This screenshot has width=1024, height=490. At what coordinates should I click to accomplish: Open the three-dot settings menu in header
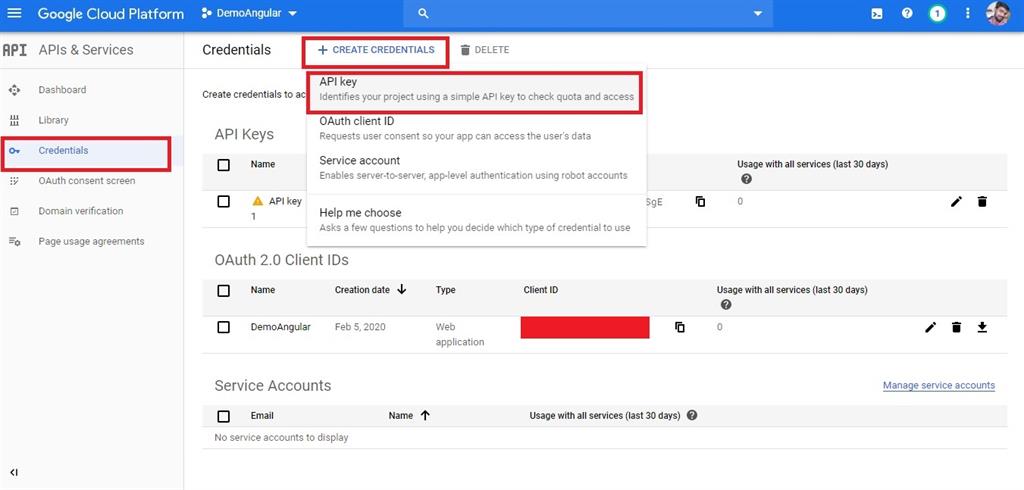968,13
